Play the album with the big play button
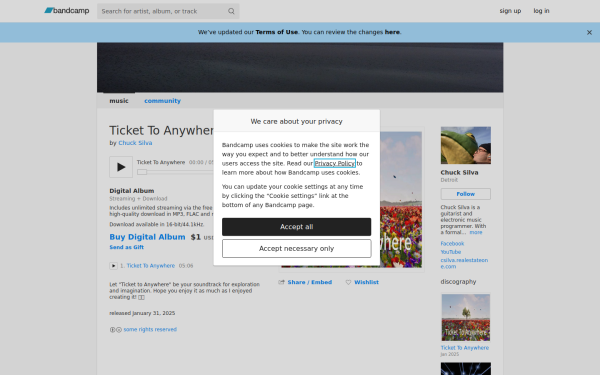This screenshot has height=375, width=600. click(121, 167)
